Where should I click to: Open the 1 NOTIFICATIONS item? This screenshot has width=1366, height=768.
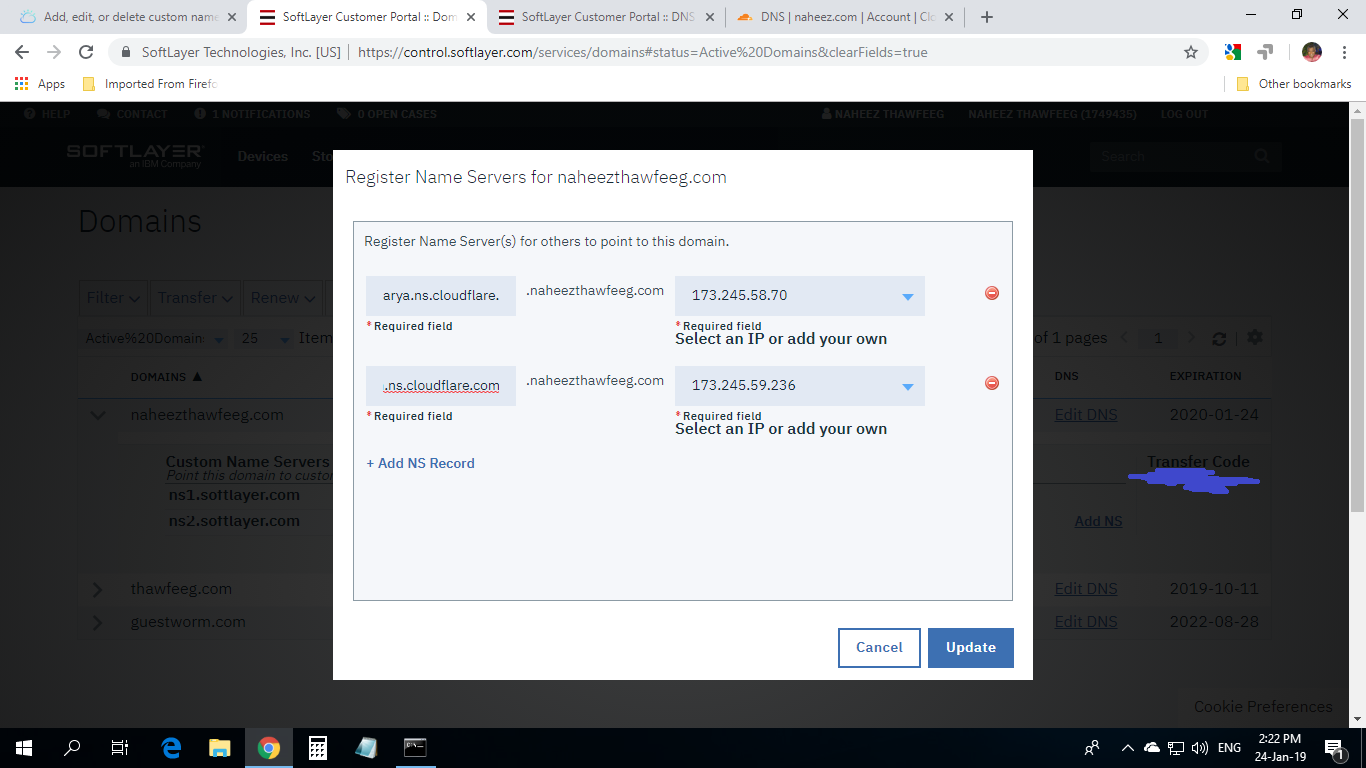click(253, 114)
